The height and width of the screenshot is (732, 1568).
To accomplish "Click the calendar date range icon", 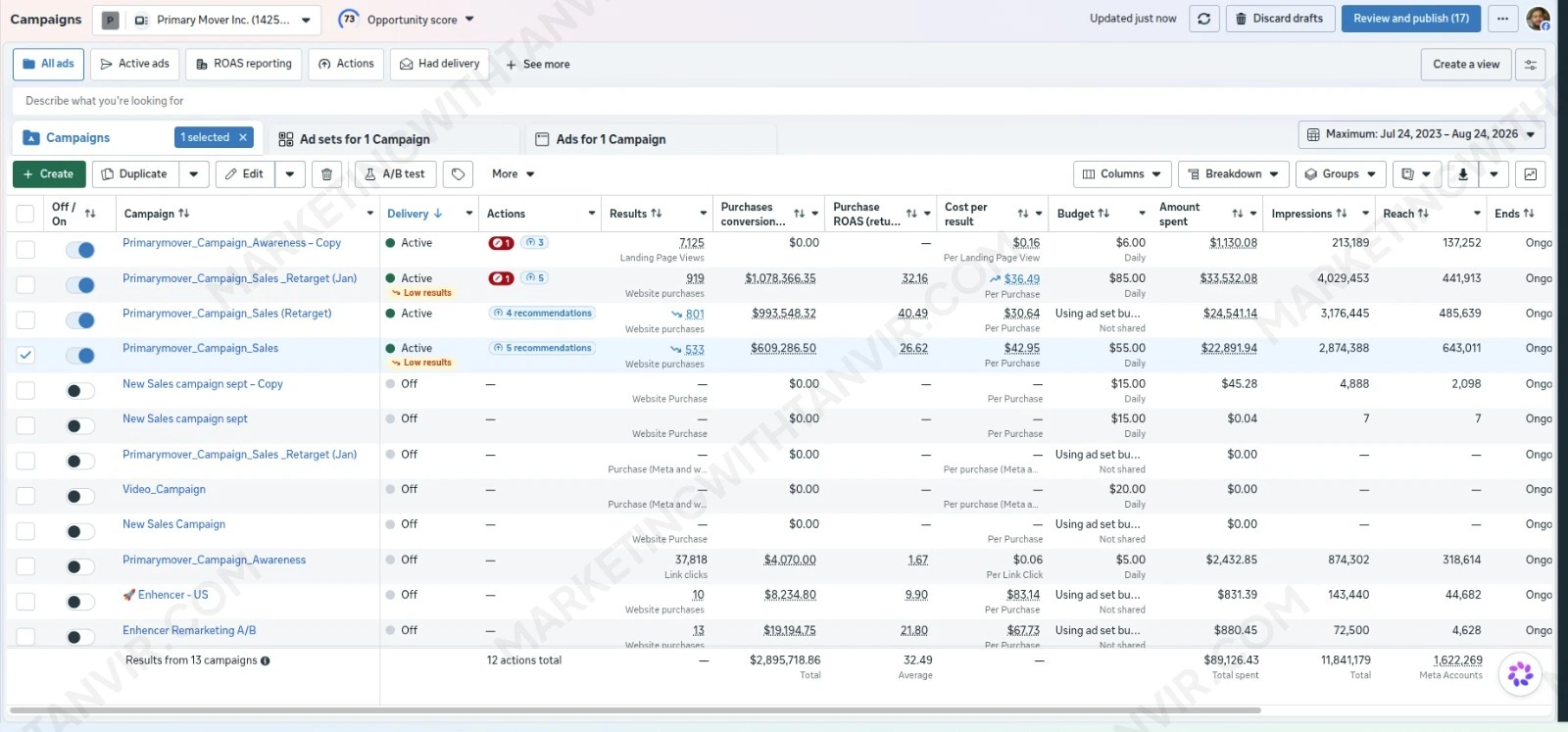I will [1313, 134].
